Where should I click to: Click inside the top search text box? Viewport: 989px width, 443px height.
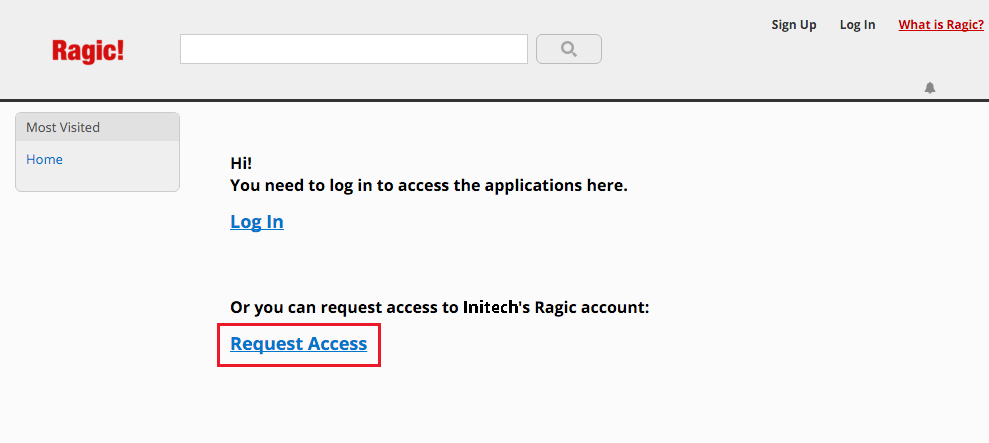tap(354, 49)
